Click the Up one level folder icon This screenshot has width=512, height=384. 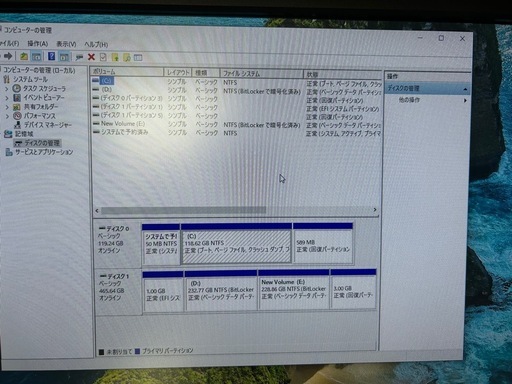coord(24,57)
